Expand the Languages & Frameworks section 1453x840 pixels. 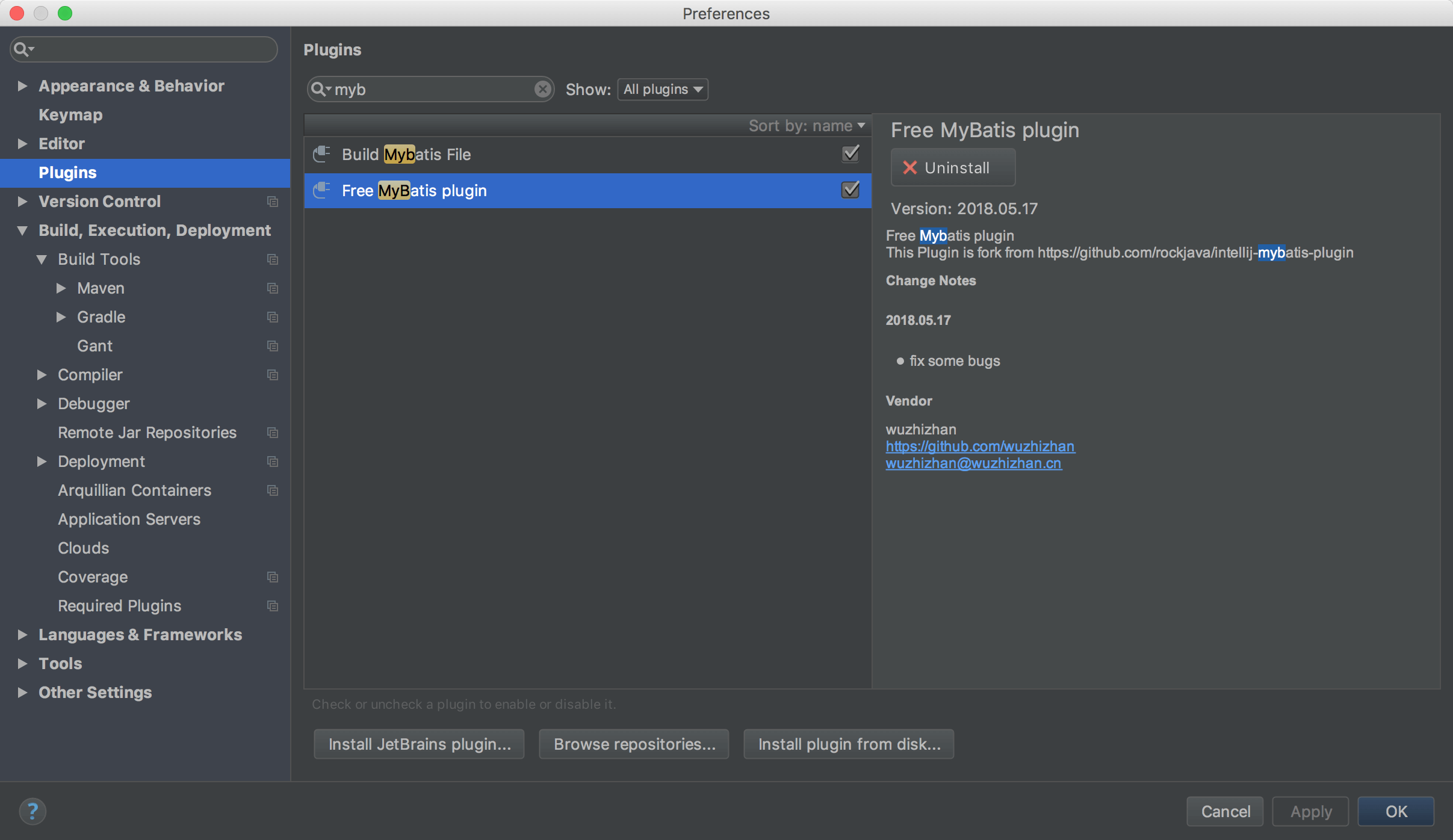22,635
